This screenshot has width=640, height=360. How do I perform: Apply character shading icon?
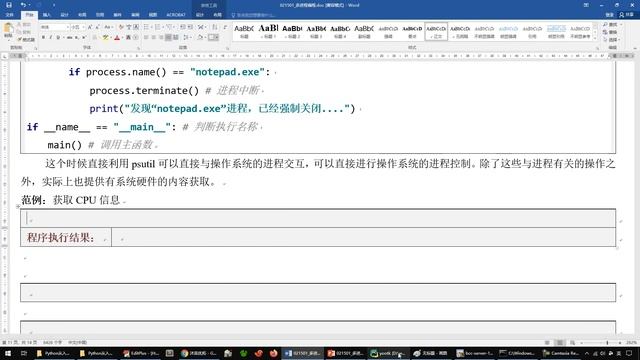pos(128,38)
